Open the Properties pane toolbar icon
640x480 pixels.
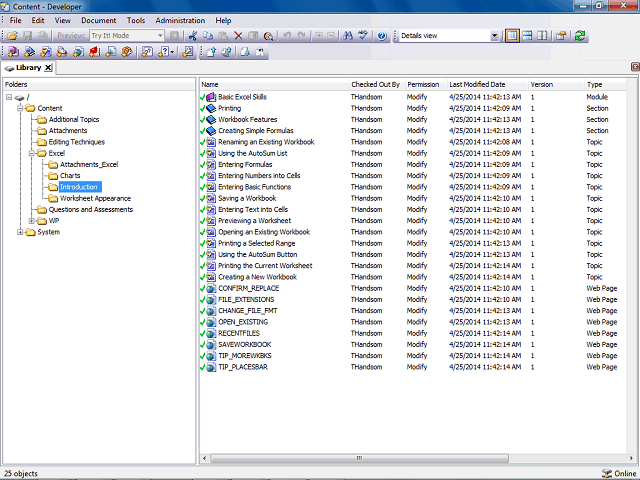561,36
